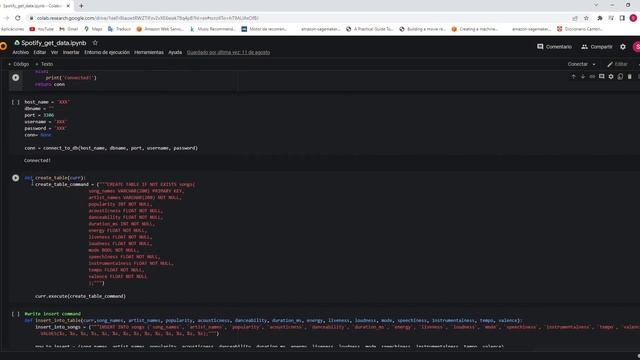Open the Aplicaciones bookmarks shortcut
The width and height of the screenshot is (640, 360).
tap(12, 29)
